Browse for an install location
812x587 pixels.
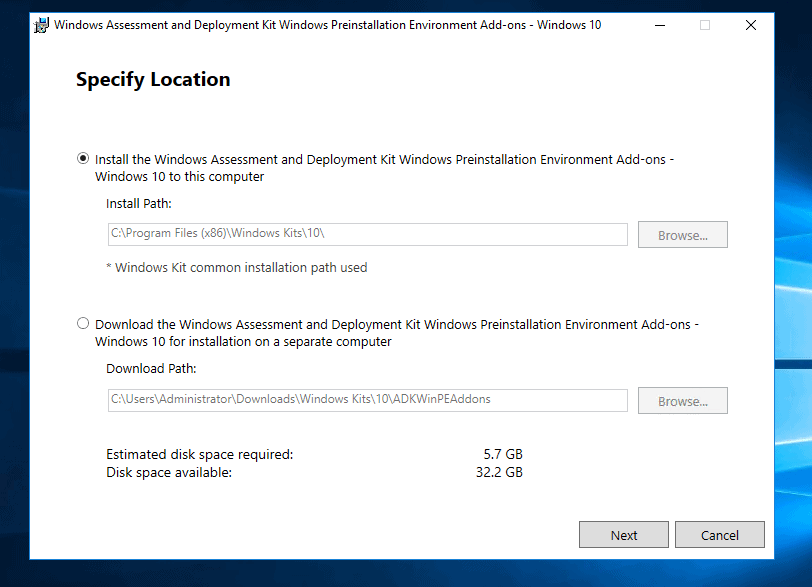pos(682,234)
